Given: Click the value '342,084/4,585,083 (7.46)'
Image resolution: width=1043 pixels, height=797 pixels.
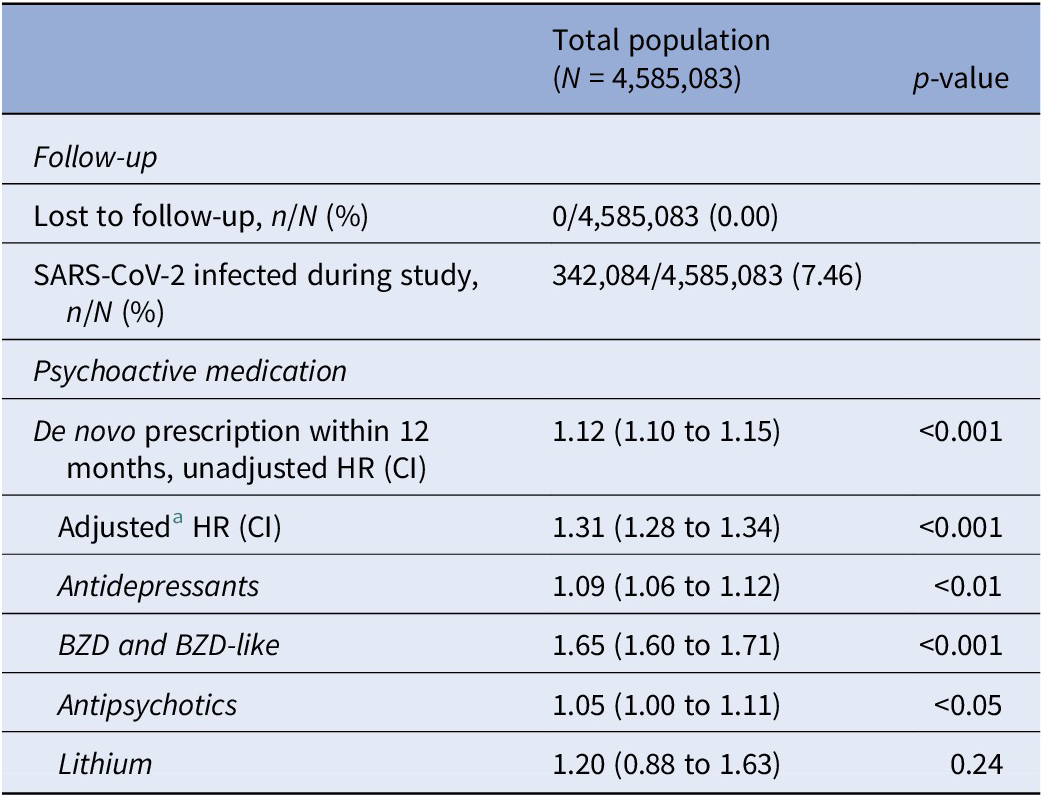Looking at the screenshot, I should pos(707,276).
